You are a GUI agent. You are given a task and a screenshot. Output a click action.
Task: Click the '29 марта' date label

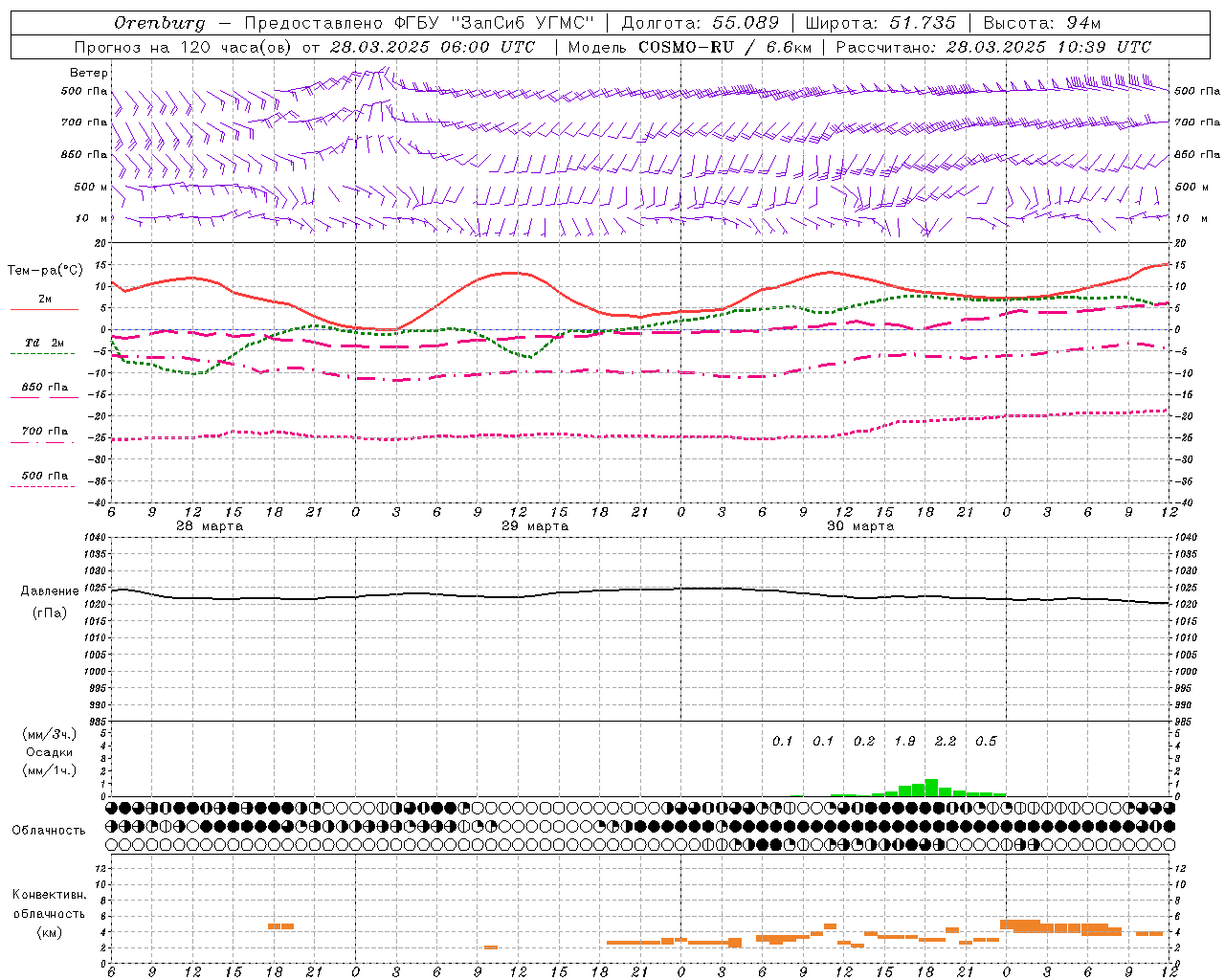[x=535, y=526]
